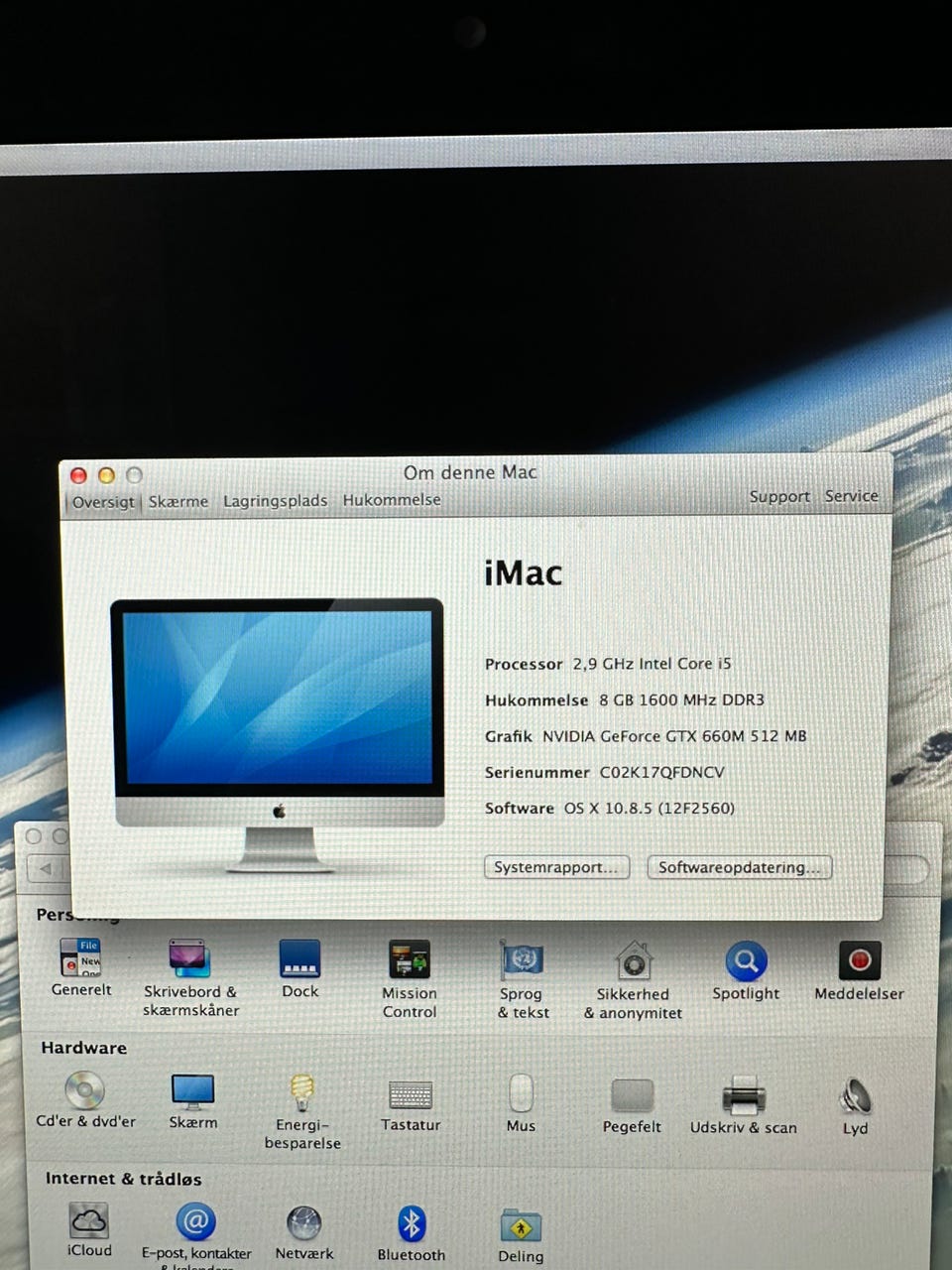Screen dimensions: 952x1270
Task: Open iCloud preferences
Action: click(x=89, y=1229)
